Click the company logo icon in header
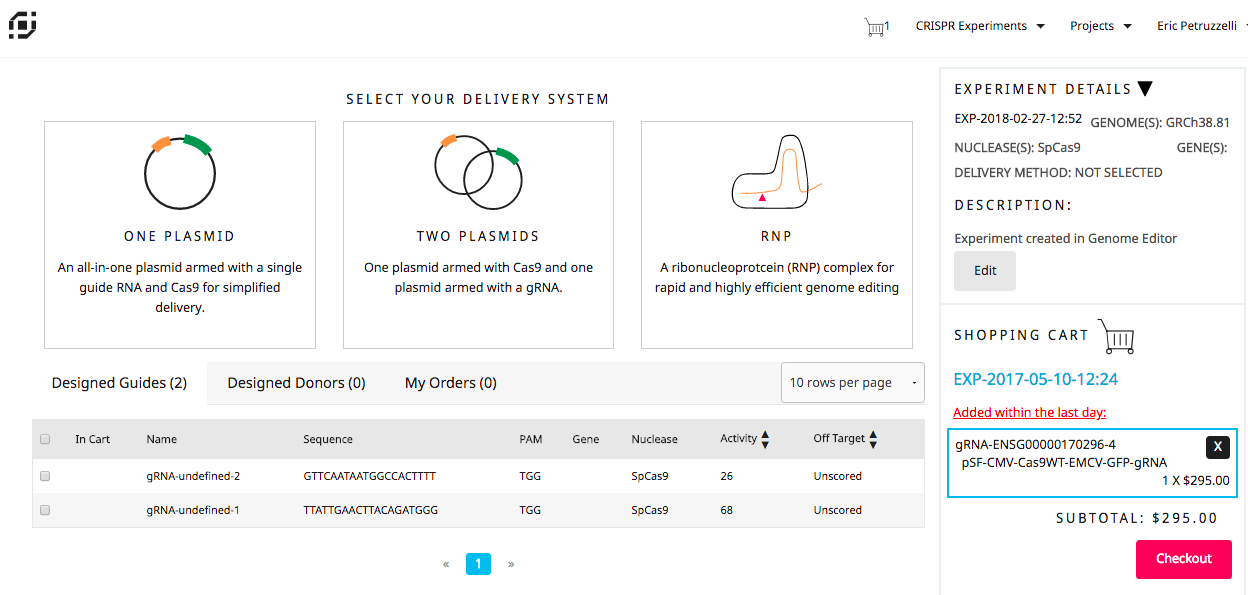This screenshot has width=1248, height=595. point(23,25)
